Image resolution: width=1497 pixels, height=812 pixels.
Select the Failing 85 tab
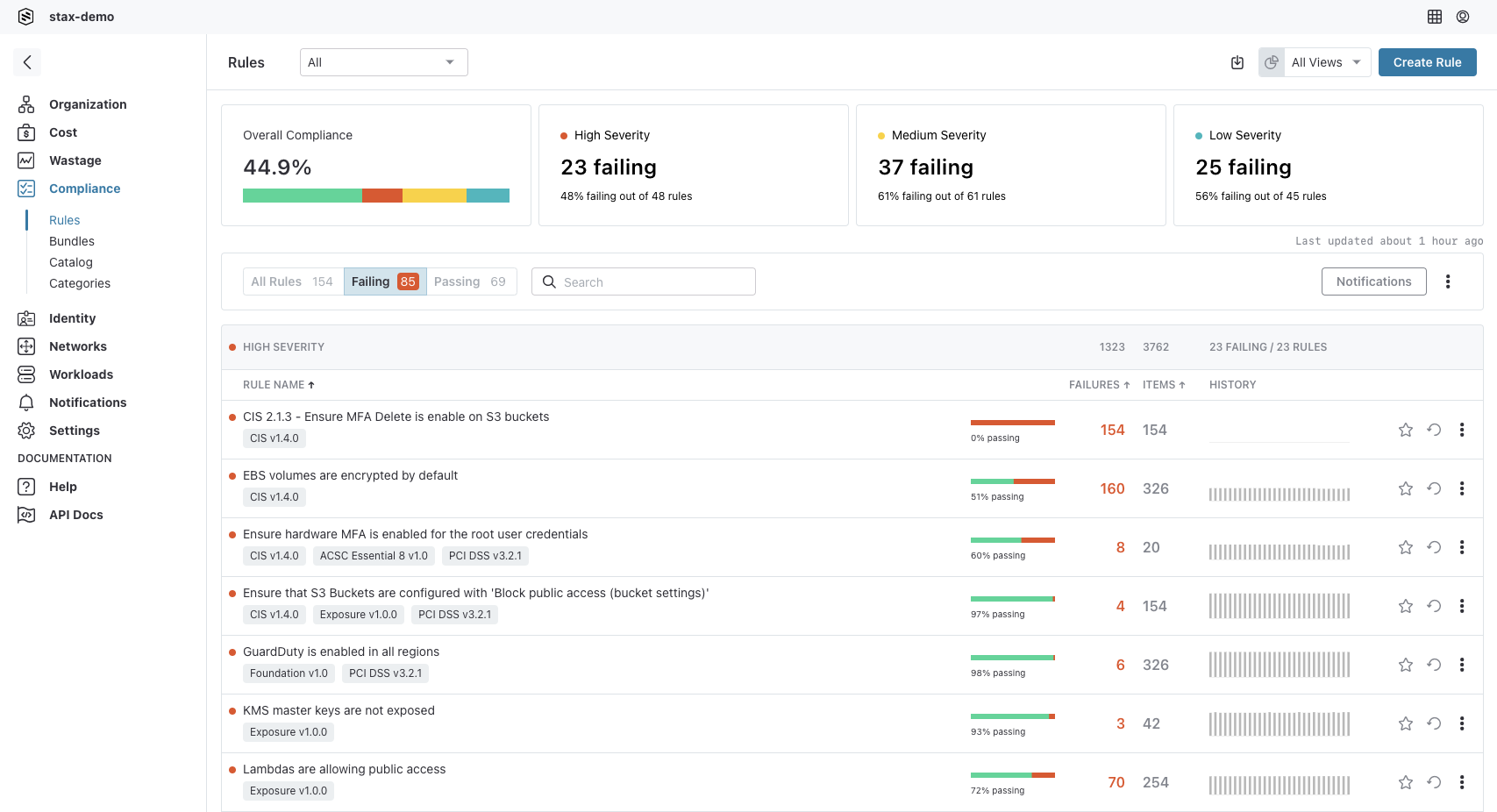(385, 281)
